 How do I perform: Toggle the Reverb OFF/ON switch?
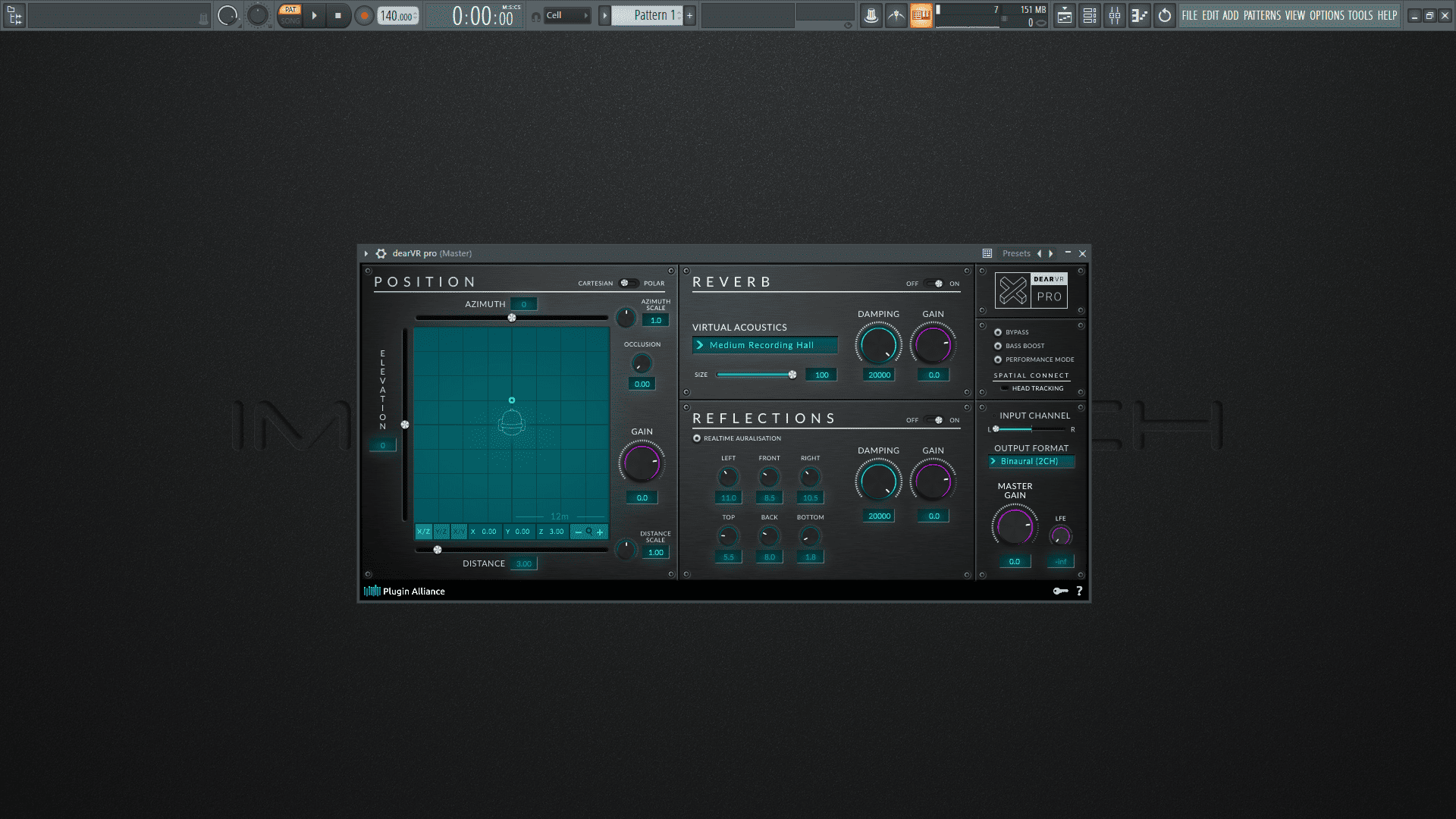coord(934,284)
